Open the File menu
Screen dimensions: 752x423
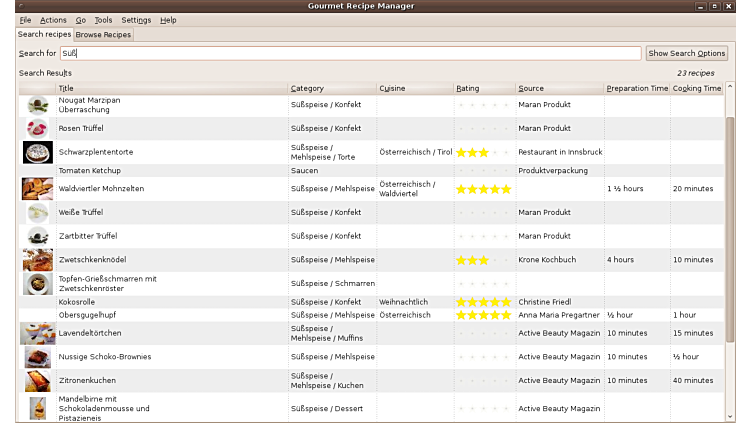[25, 20]
